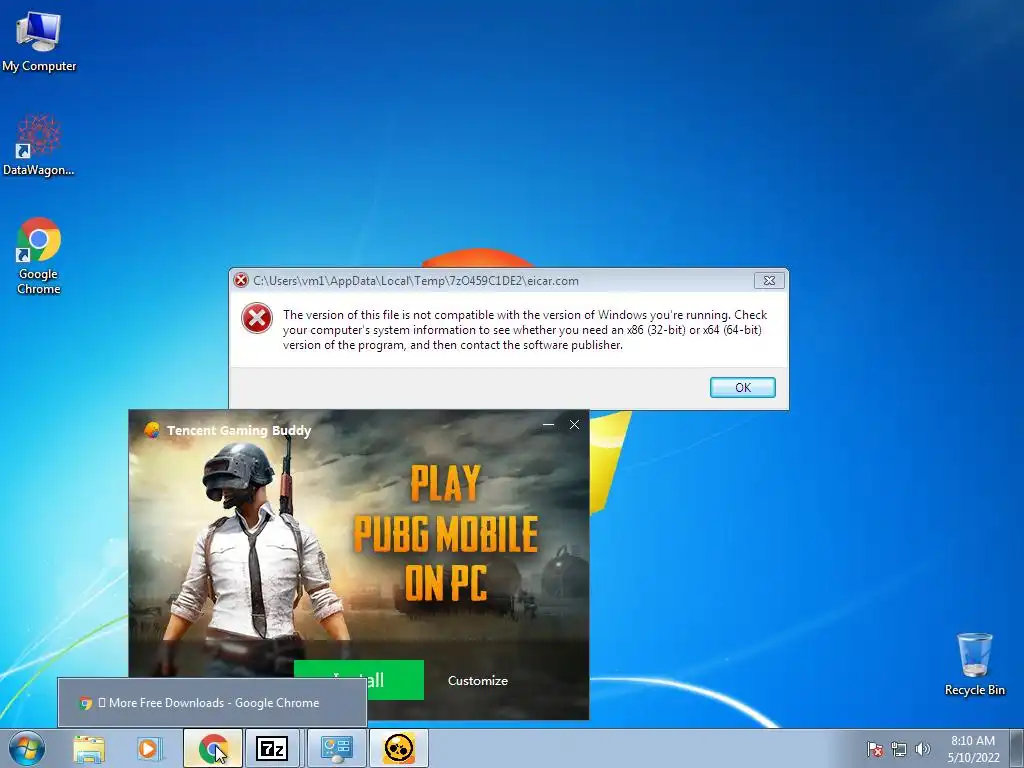Open the Google Chrome desktop shortcut
This screenshot has height=768, width=1024.
click(39, 255)
